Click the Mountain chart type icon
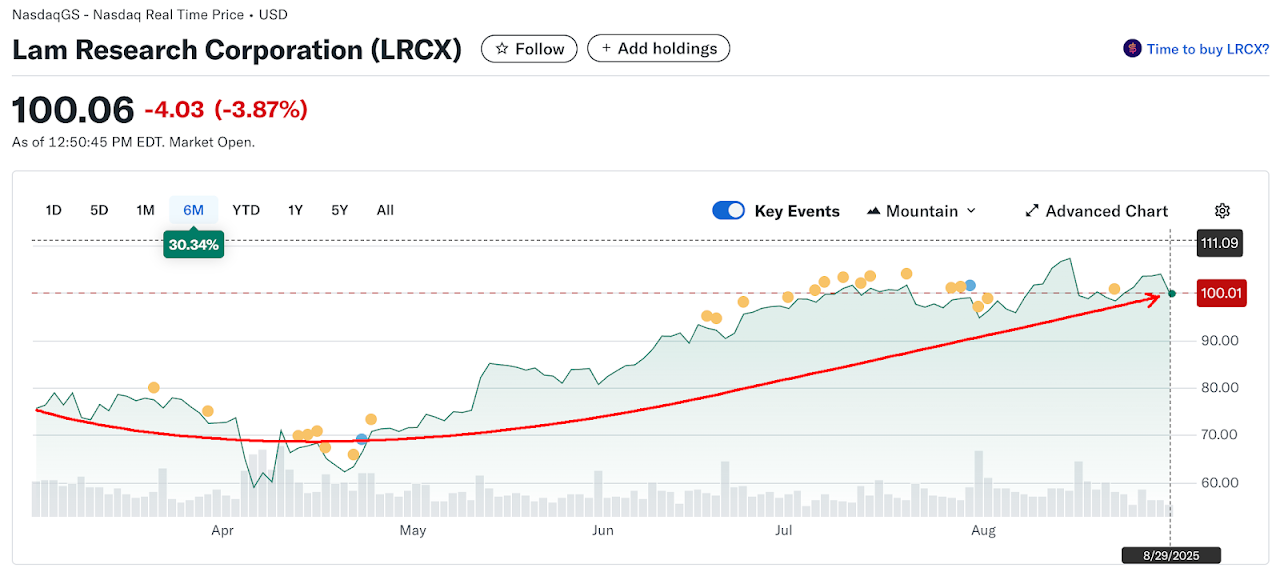 tap(873, 211)
